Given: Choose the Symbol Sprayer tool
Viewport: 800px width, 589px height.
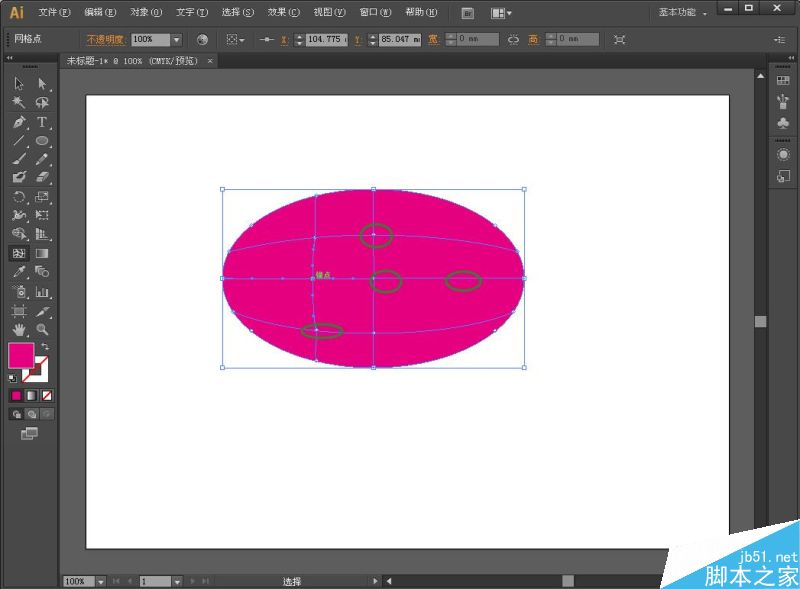Looking at the screenshot, I should pyautogui.click(x=19, y=291).
